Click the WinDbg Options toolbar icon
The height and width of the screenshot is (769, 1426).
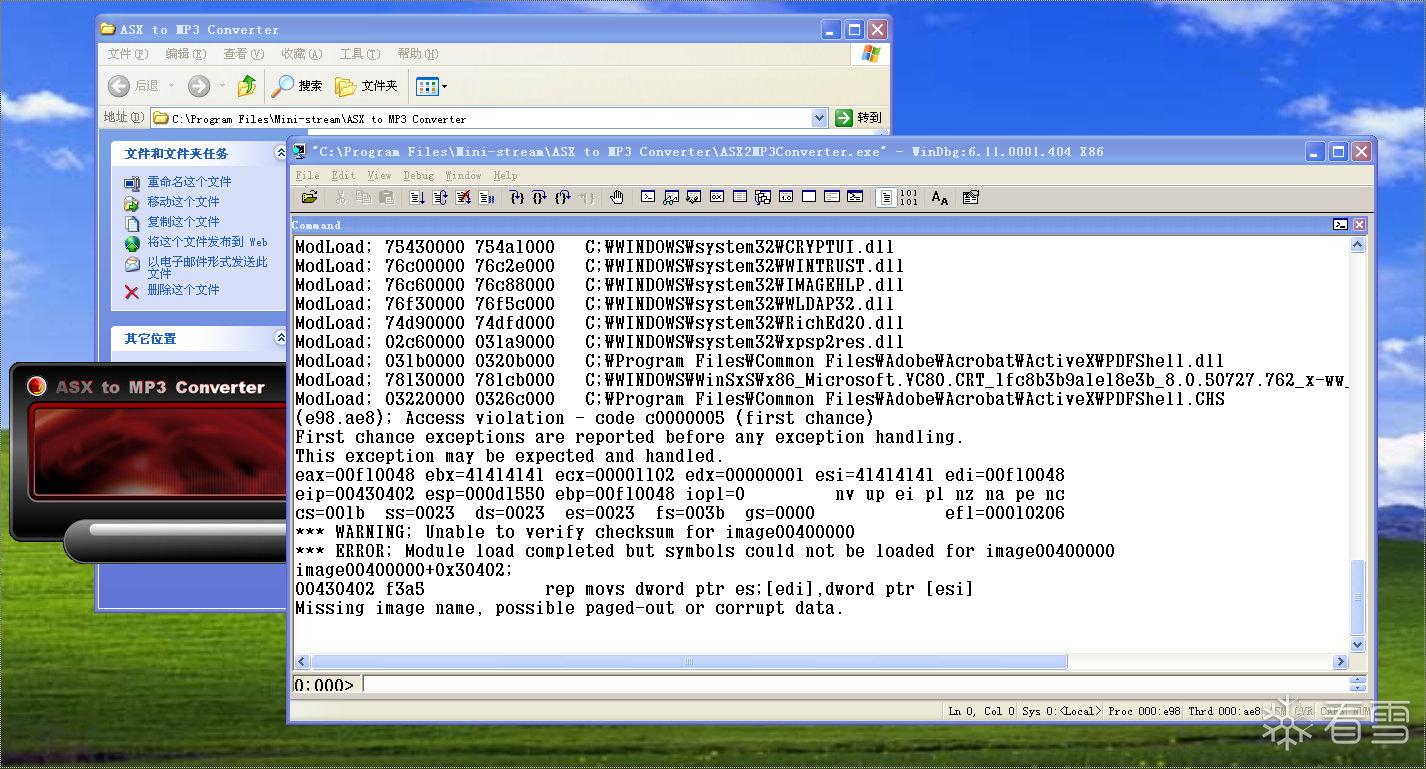(x=970, y=197)
